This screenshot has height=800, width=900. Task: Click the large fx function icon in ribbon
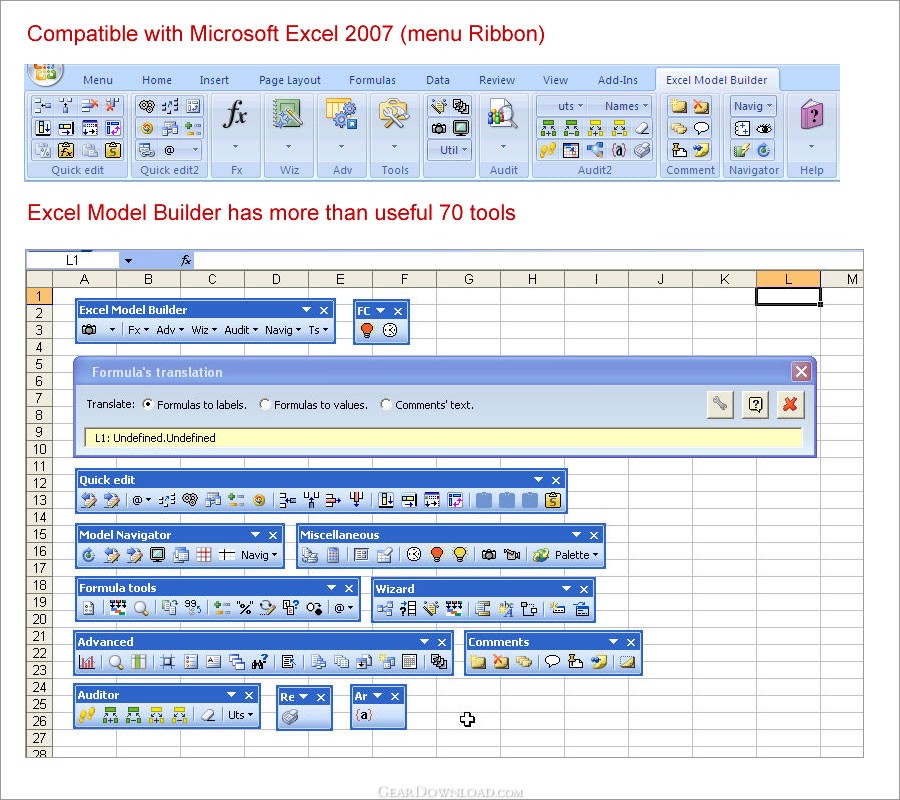pyautogui.click(x=236, y=114)
